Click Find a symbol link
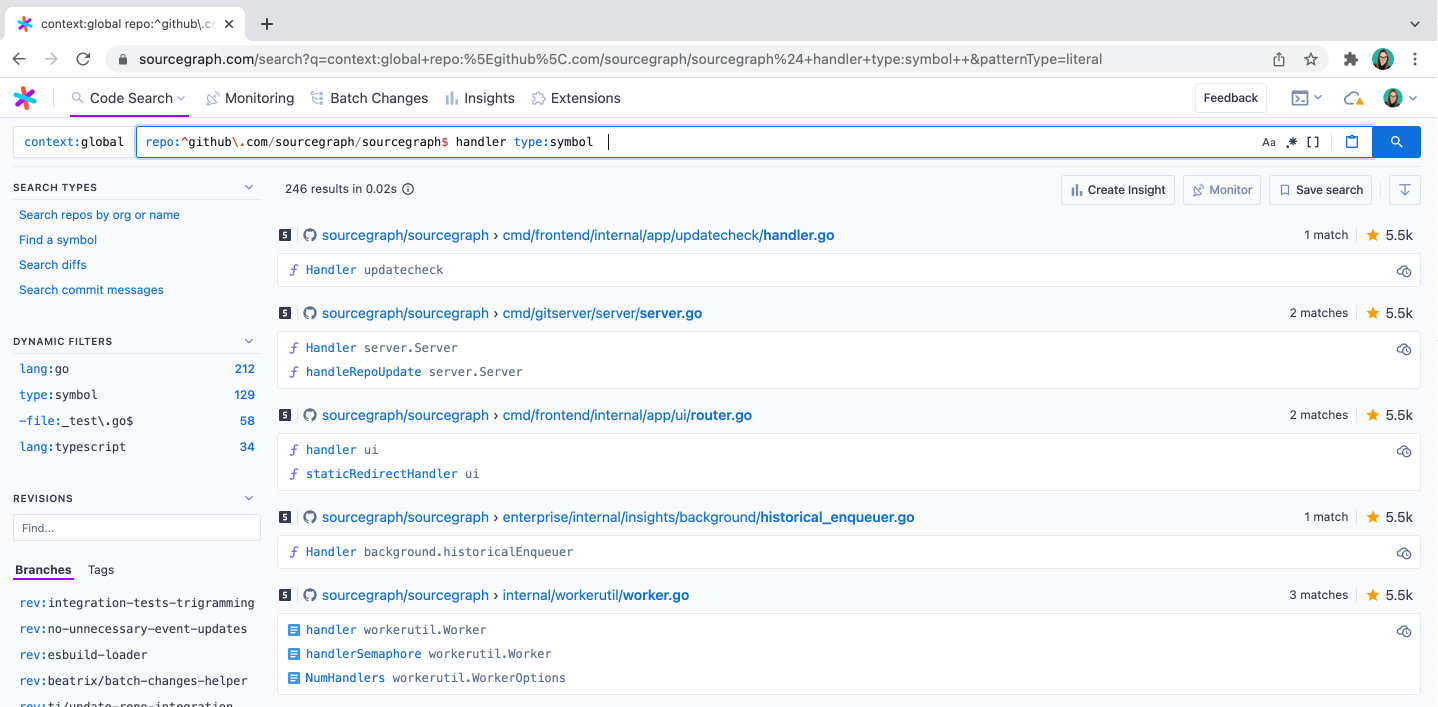 point(58,240)
